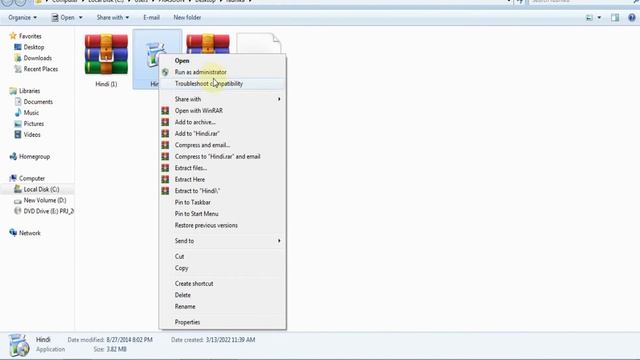The image size is (640, 360).
Task: Choose Run as administrator
Action: (x=200, y=72)
